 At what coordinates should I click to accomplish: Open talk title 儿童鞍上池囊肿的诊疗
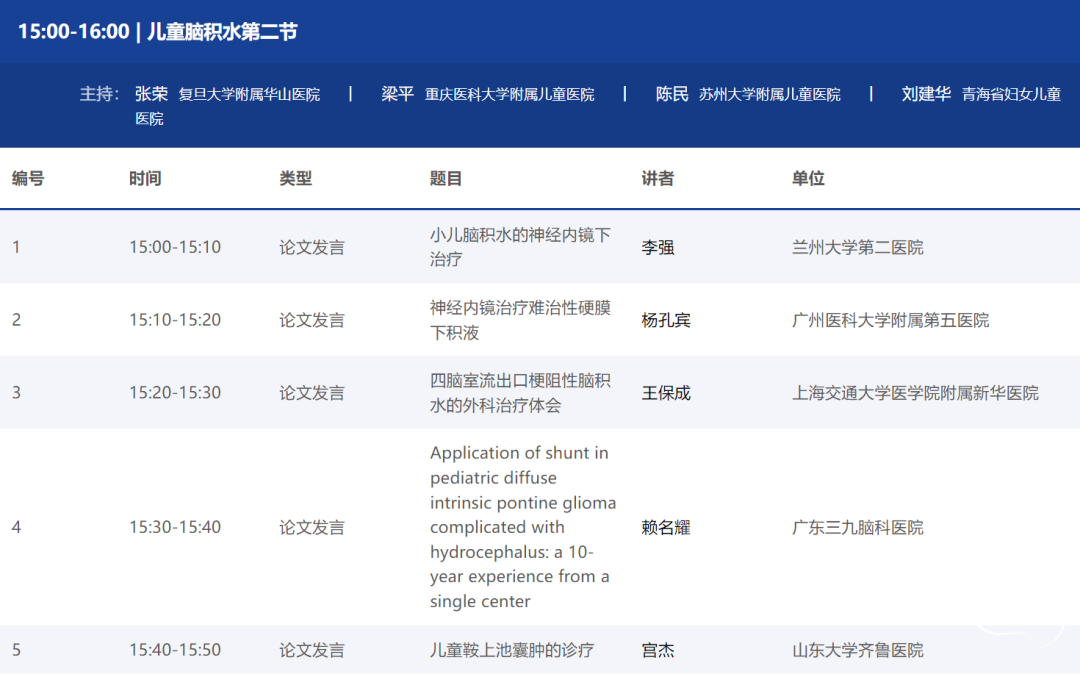[x=511, y=650]
